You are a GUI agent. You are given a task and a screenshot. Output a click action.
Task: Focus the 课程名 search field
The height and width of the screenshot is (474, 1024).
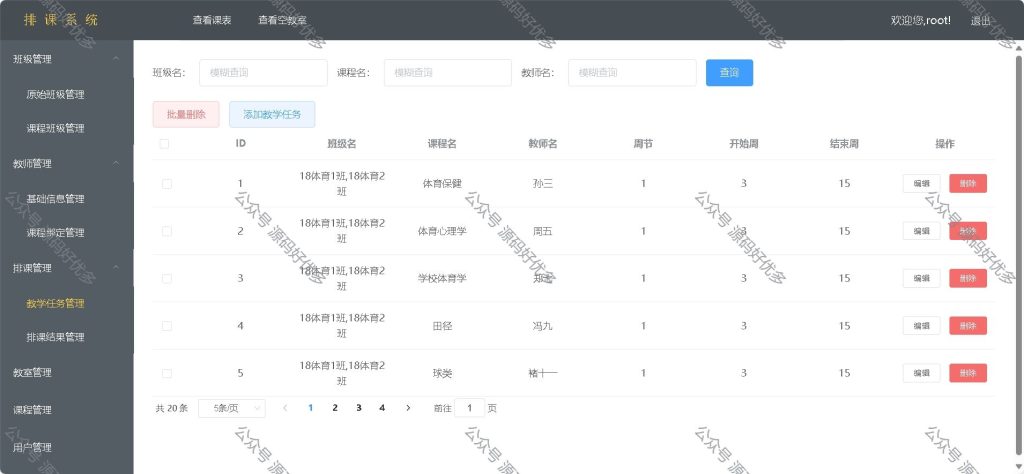click(447, 72)
